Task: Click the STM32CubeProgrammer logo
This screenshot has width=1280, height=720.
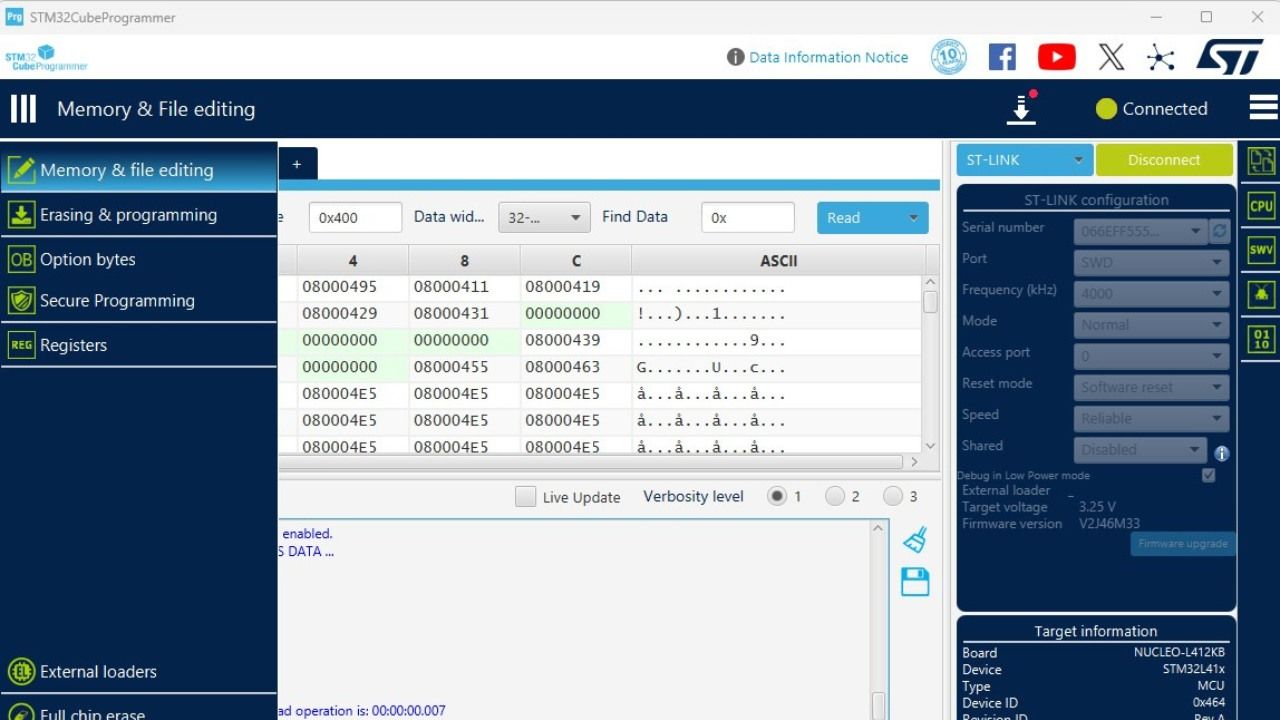Action: 46,58
